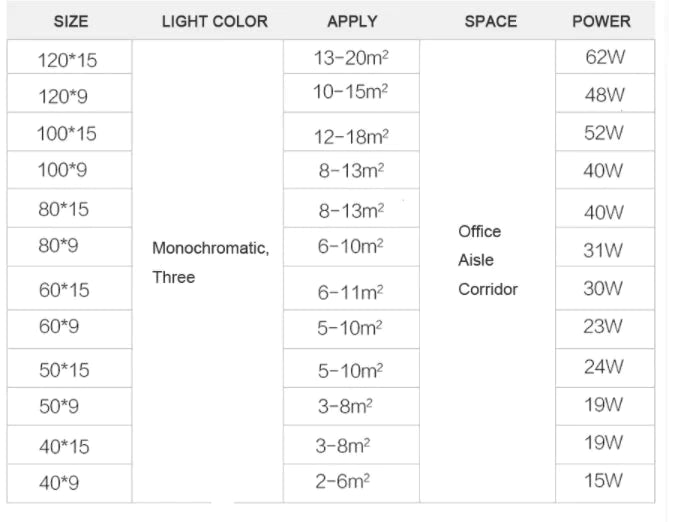The height and width of the screenshot is (522, 681).
Task: Click the 31W power cell
Action: 603,251
